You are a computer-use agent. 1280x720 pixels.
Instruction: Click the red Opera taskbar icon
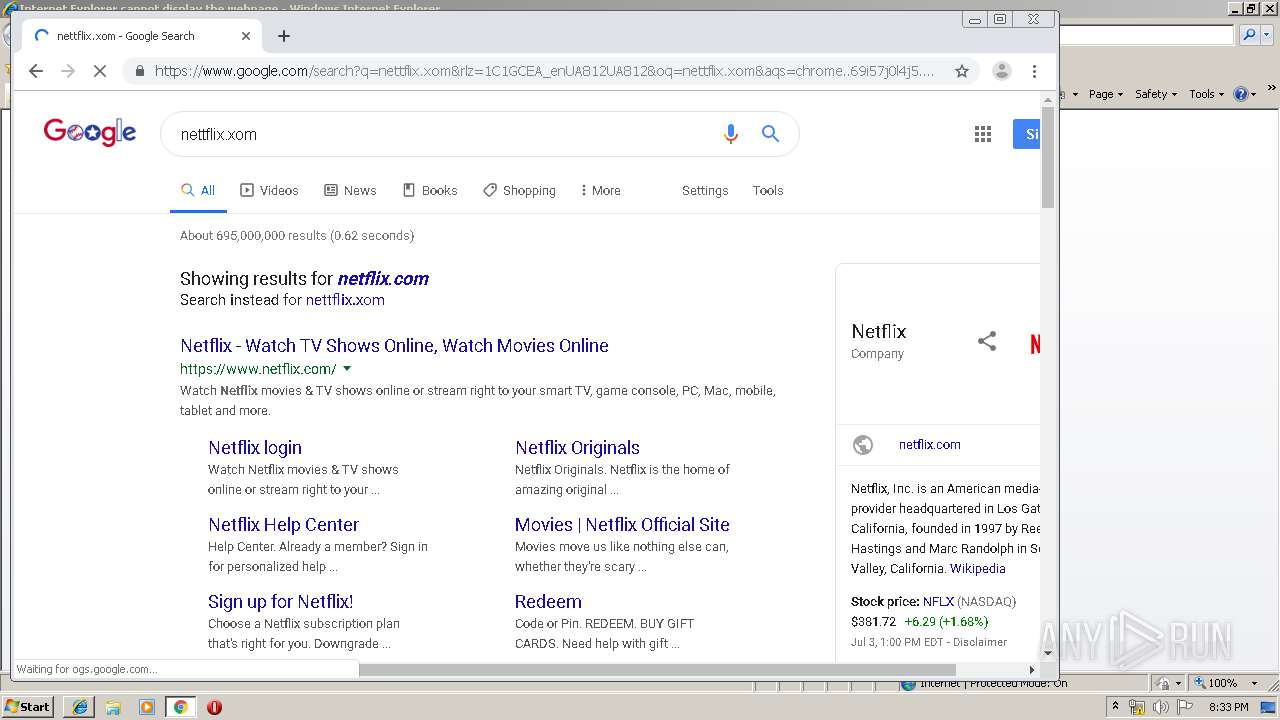pos(214,707)
